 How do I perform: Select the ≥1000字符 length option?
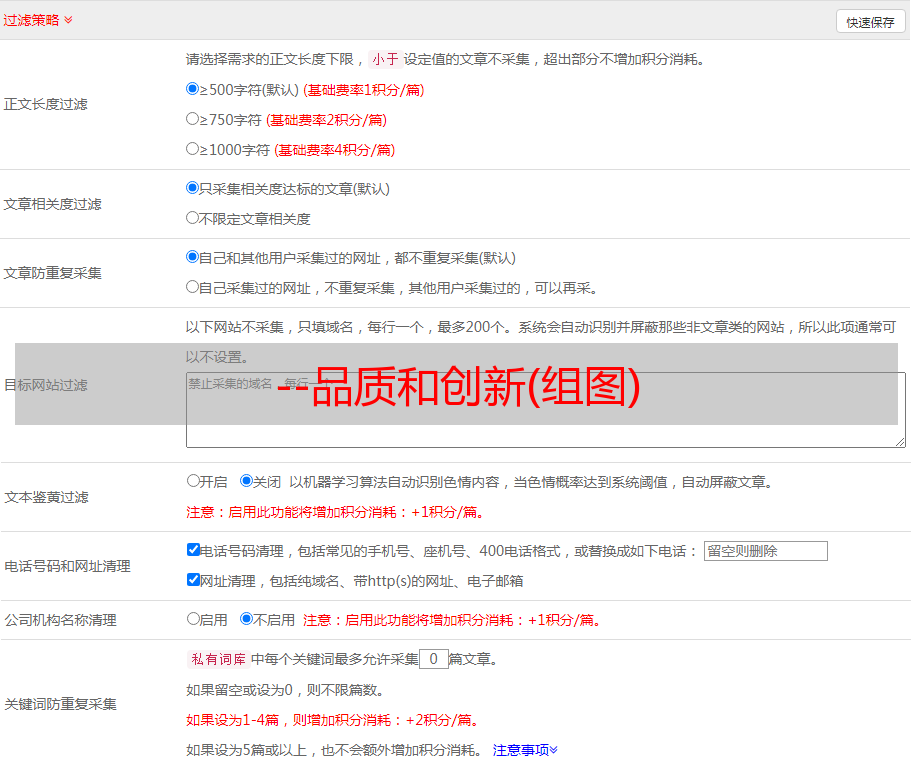point(192,149)
